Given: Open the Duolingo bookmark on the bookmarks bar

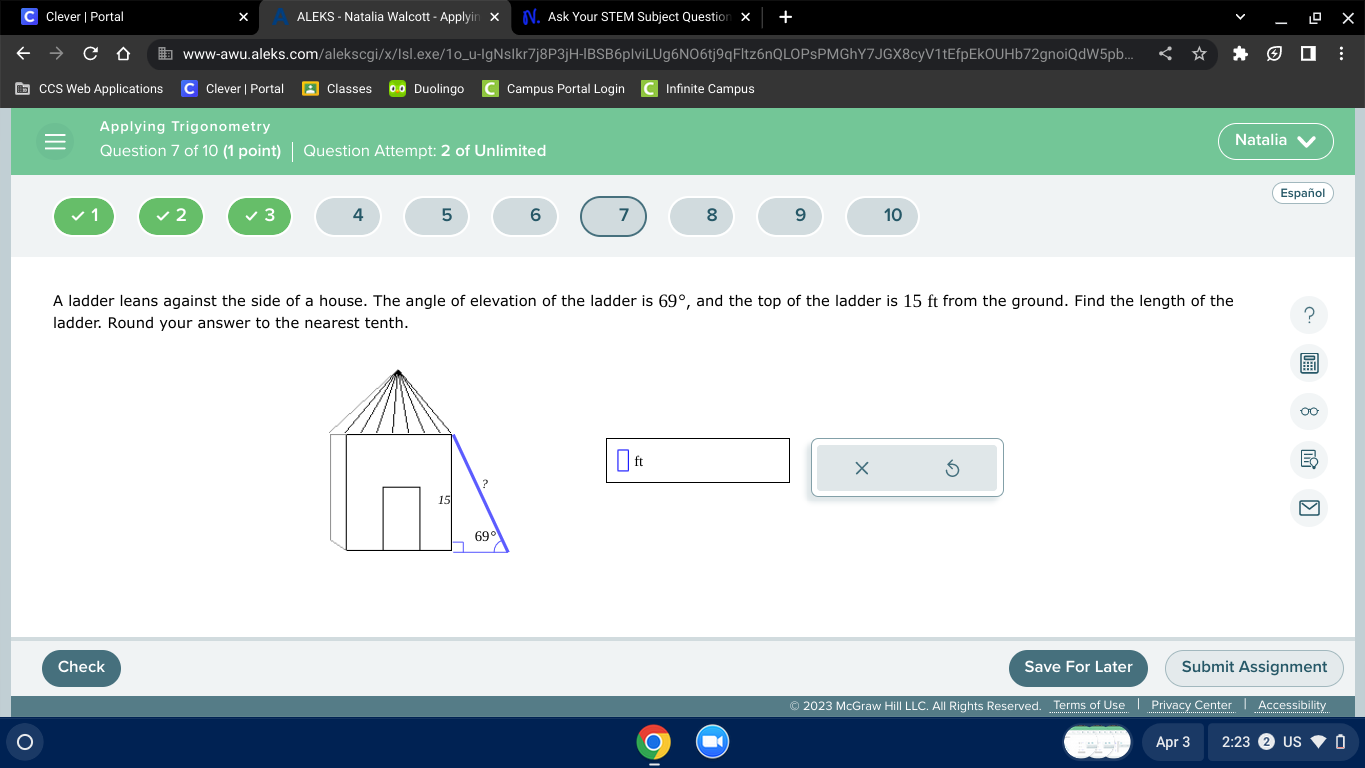Looking at the screenshot, I should (x=426, y=88).
